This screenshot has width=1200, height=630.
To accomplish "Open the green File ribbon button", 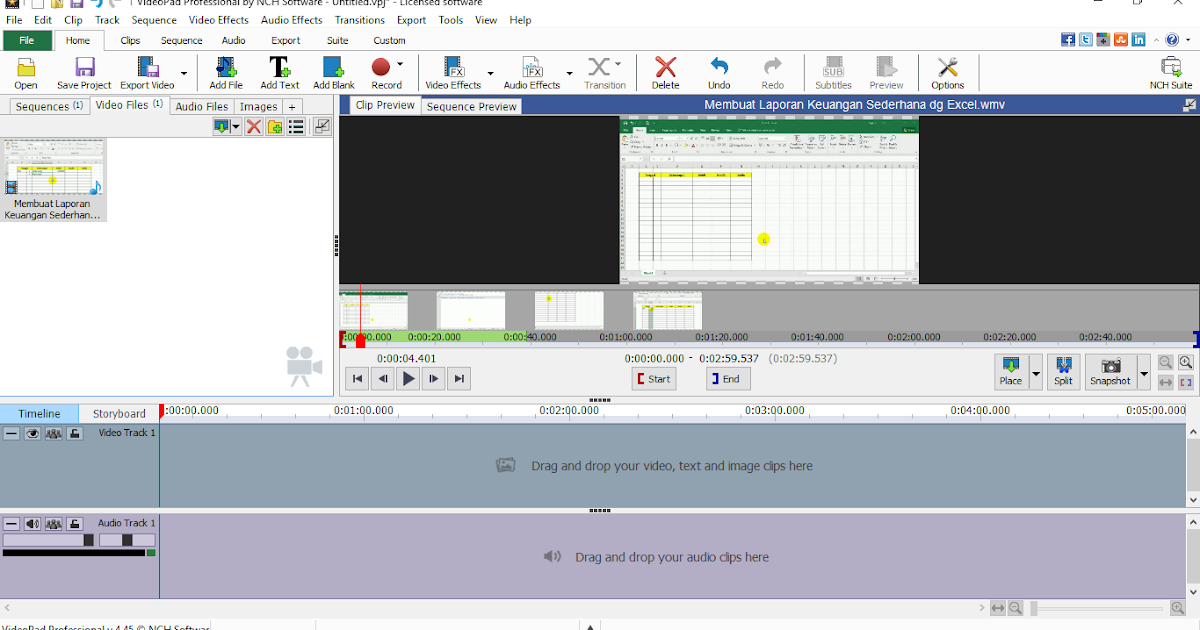I will pyautogui.click(x=27, y=41).
